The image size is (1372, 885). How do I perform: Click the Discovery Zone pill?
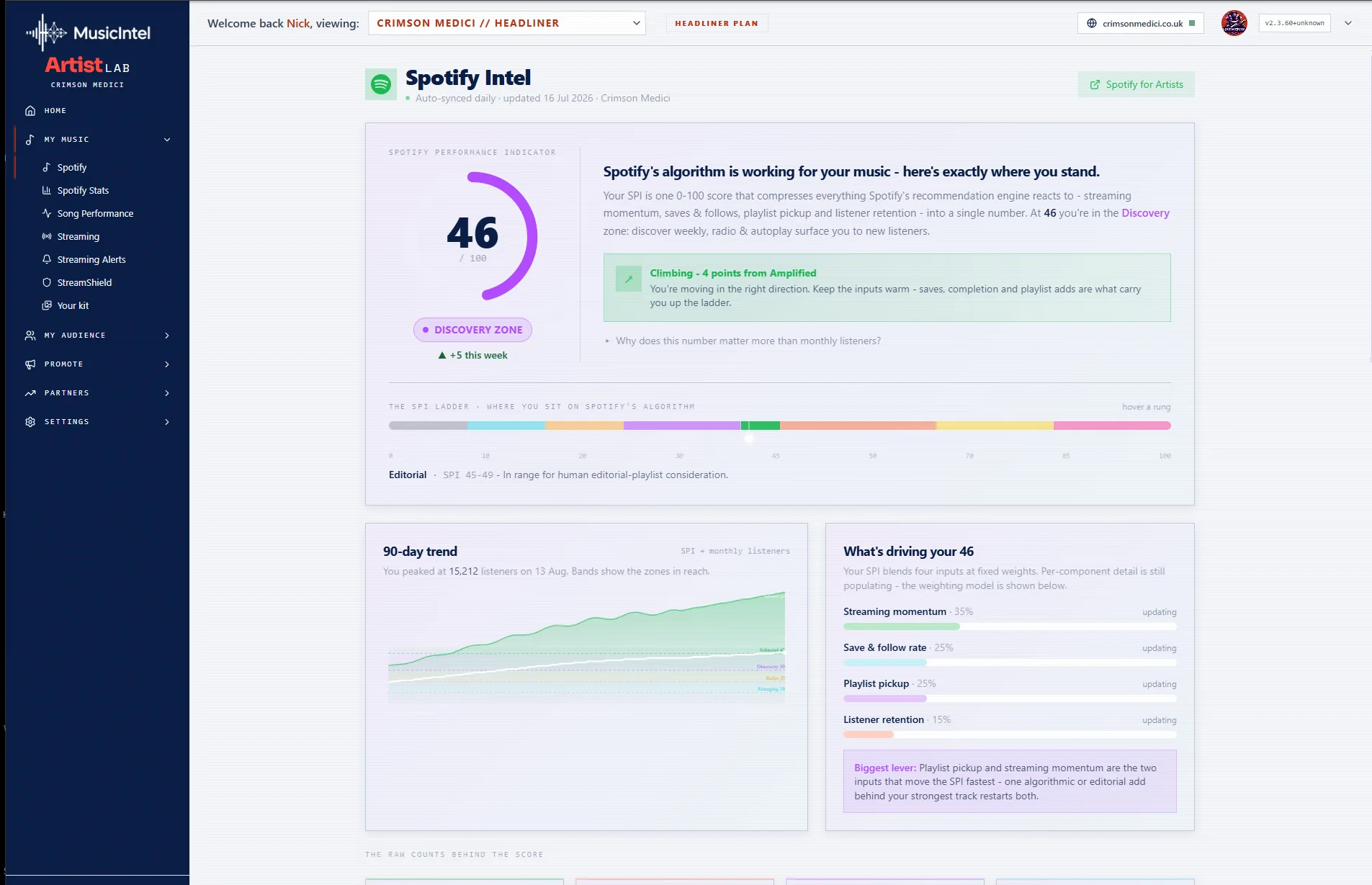coord(472,330)
